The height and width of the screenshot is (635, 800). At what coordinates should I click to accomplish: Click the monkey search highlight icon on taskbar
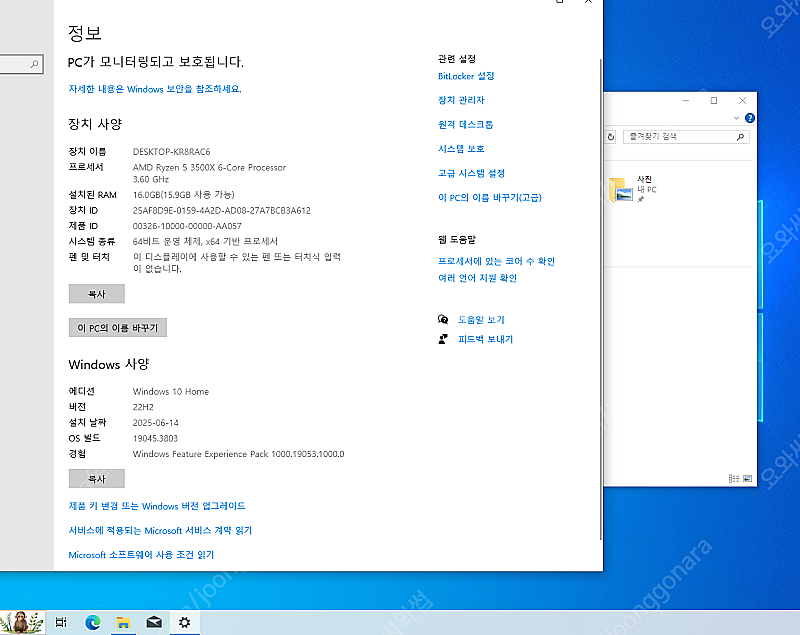click(x=22, y=622)
